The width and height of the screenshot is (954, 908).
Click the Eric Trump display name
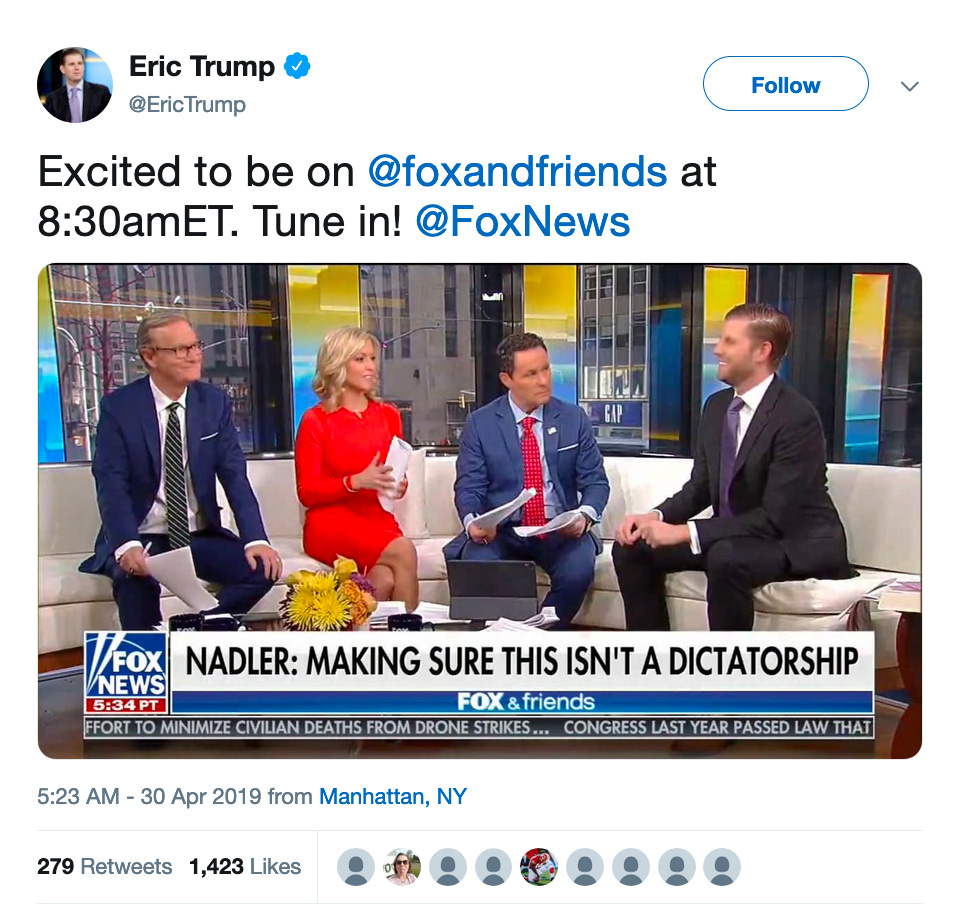tap(202, 66)
